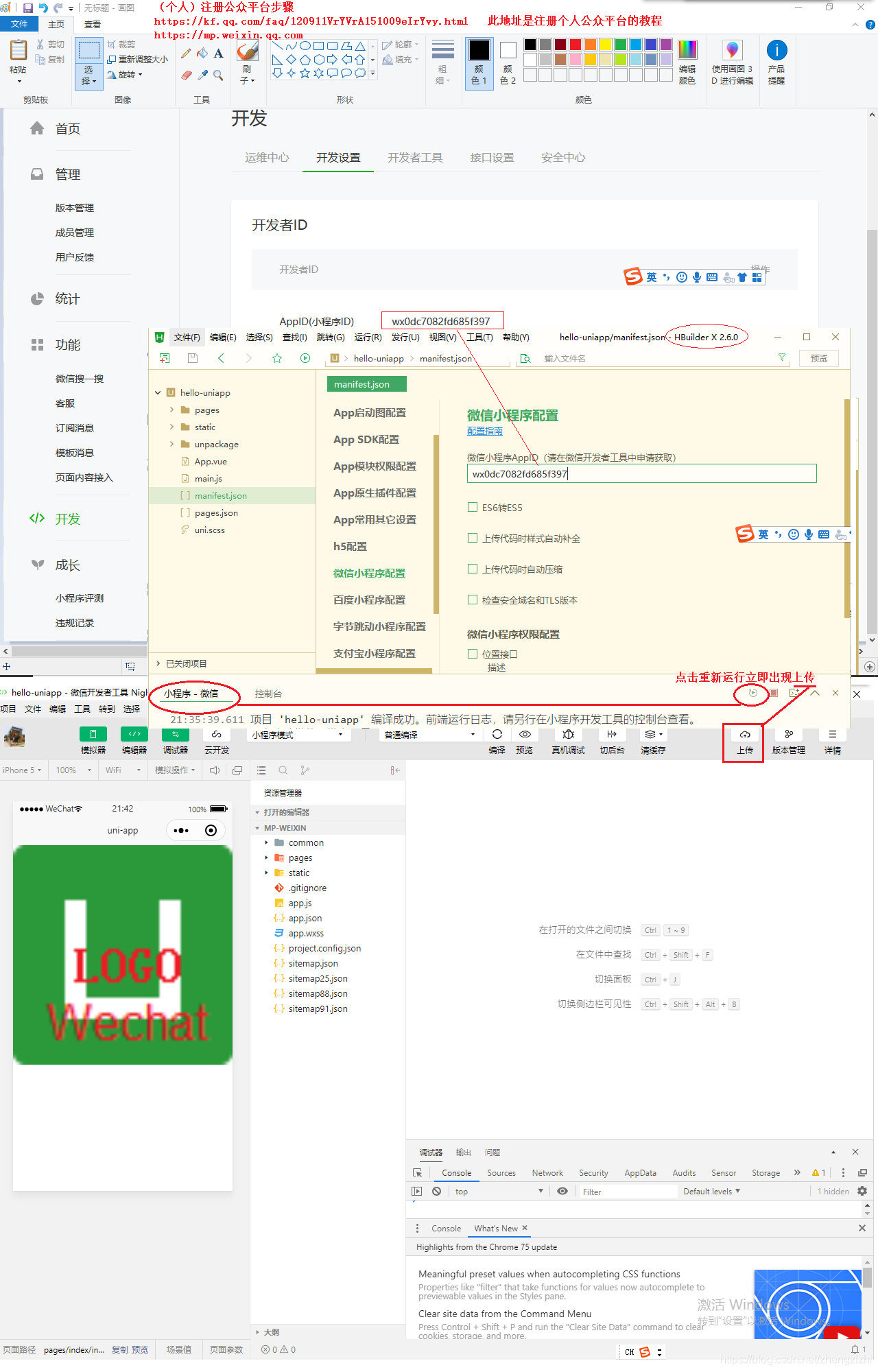This screenshot has width=878, height=1372.
Task: Open the Default levels dropdown
Action: coord(712,1192)
